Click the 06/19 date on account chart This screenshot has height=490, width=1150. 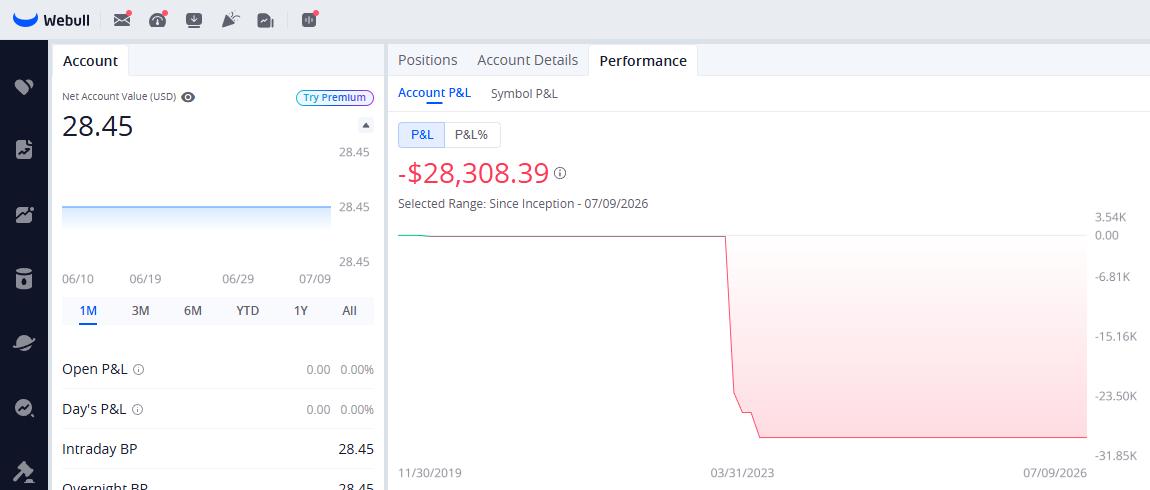tap(145, 279)
